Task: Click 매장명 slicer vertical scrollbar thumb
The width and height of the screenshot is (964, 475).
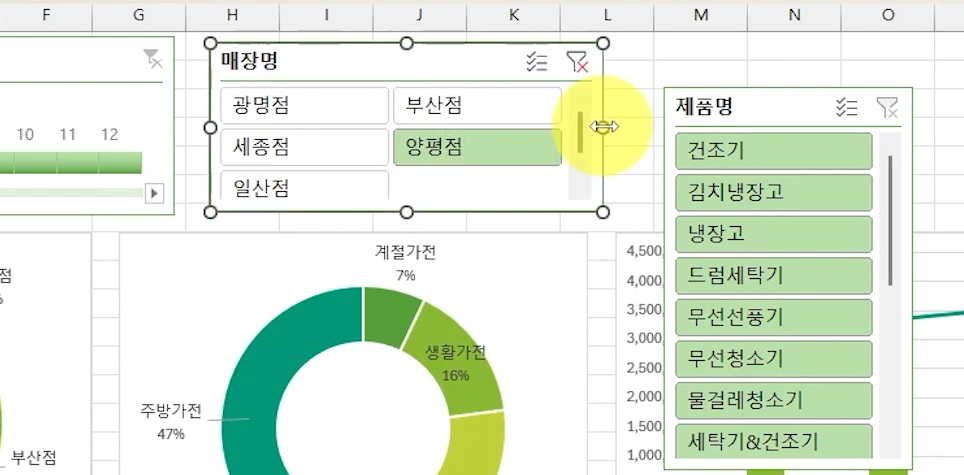Action: (580, 132)
